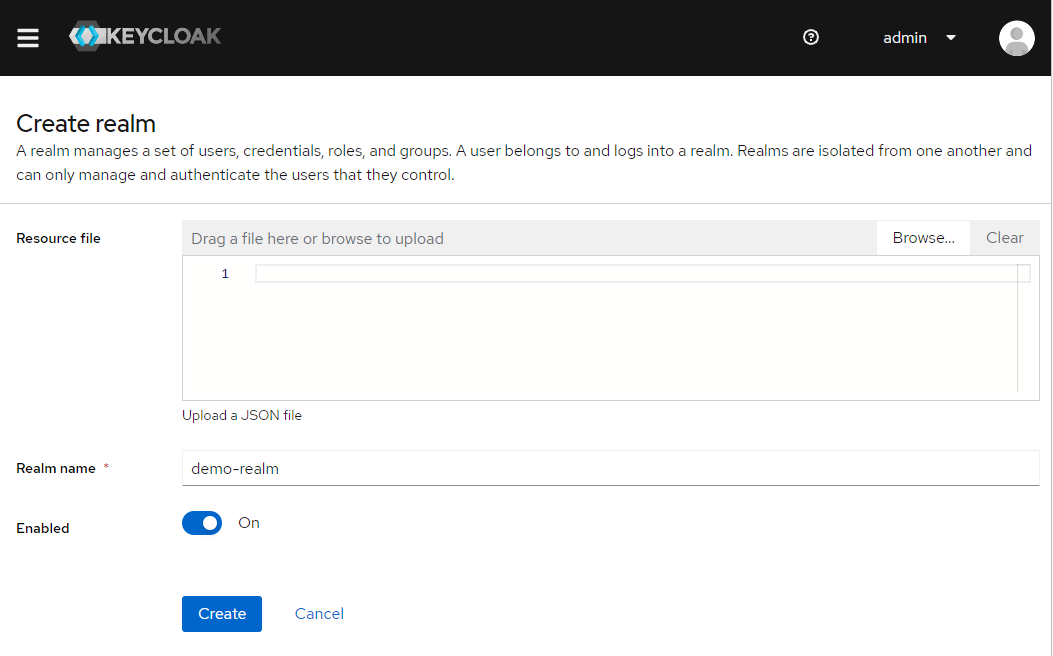Click the blue Create button
The image size is (1053, 656).
pos(222,614)
